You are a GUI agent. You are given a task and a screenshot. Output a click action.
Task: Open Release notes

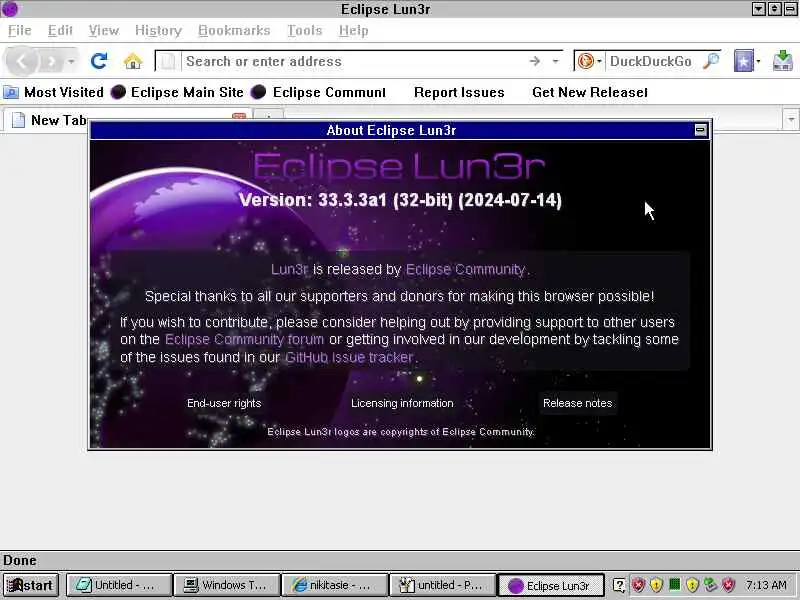[578, 403]
